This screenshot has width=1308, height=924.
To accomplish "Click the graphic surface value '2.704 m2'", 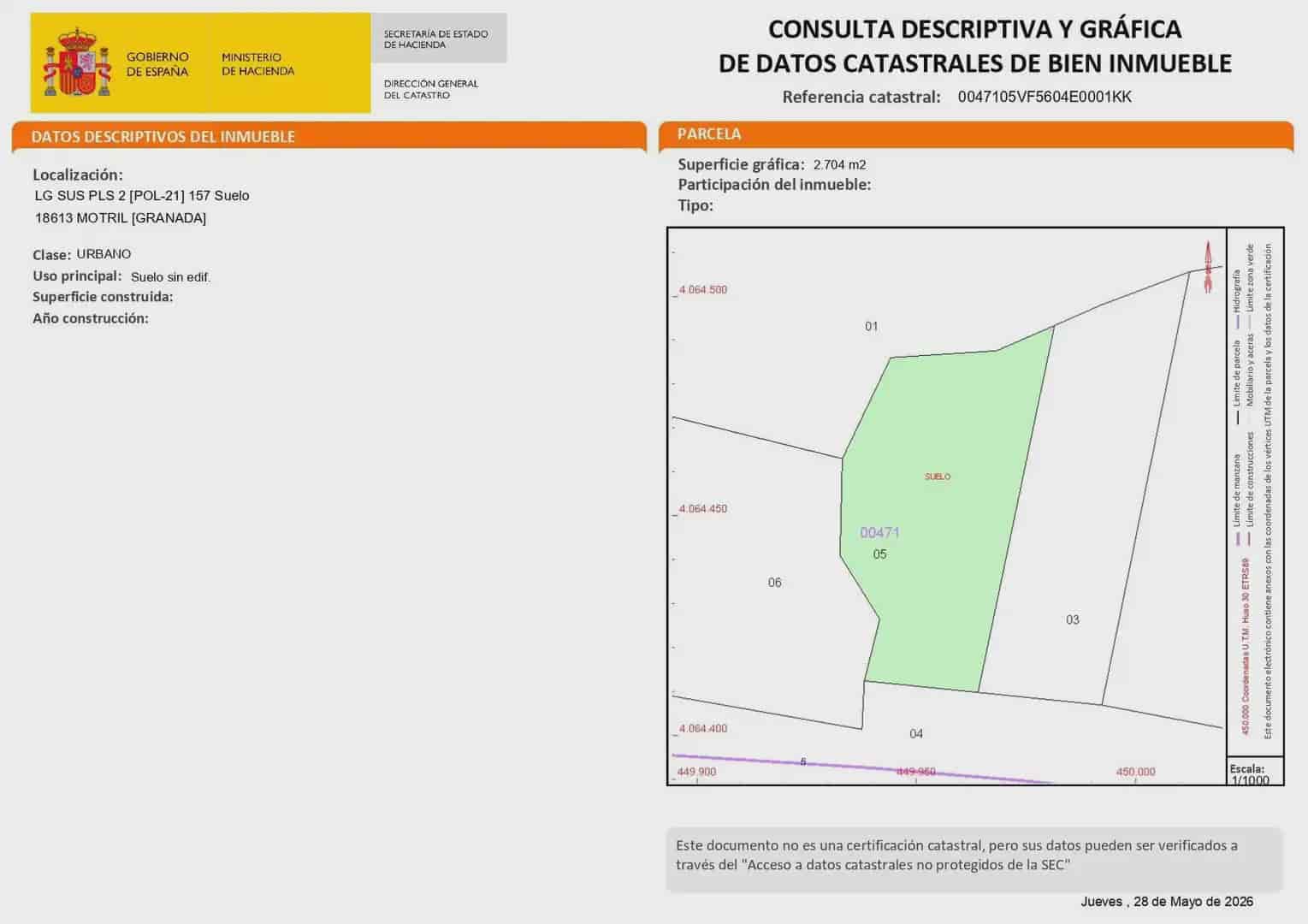I will tap(839, 165).
